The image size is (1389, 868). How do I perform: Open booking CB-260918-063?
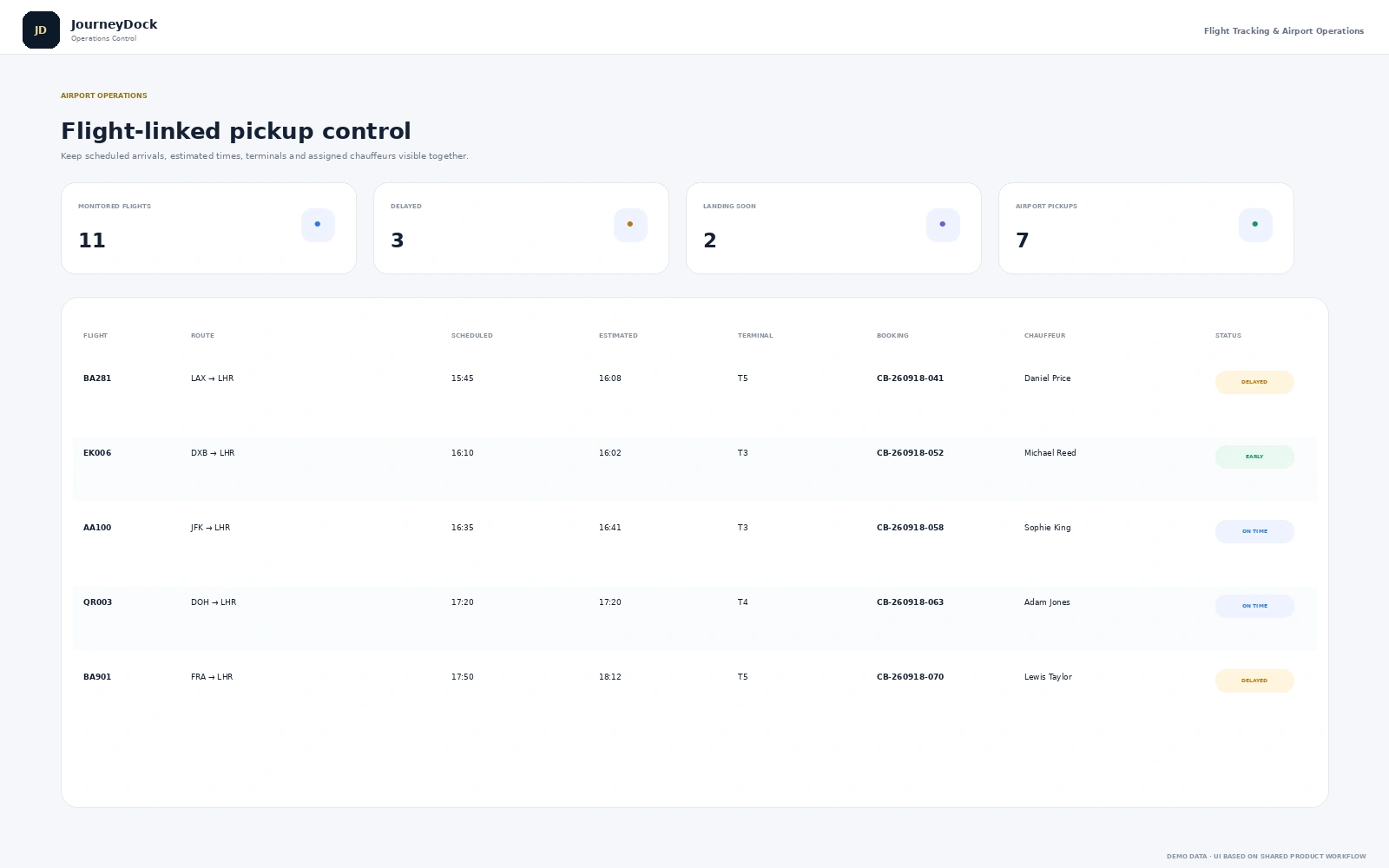[x=910, y=602]
